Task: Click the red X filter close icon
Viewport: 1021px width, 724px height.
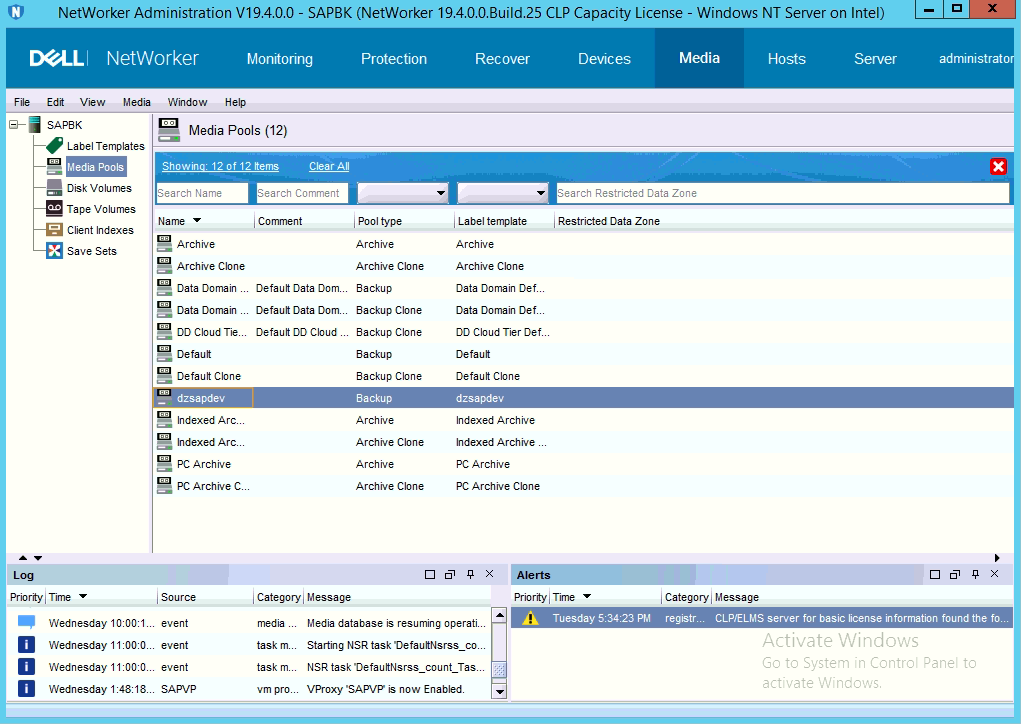Action: (x=997, y=167)
